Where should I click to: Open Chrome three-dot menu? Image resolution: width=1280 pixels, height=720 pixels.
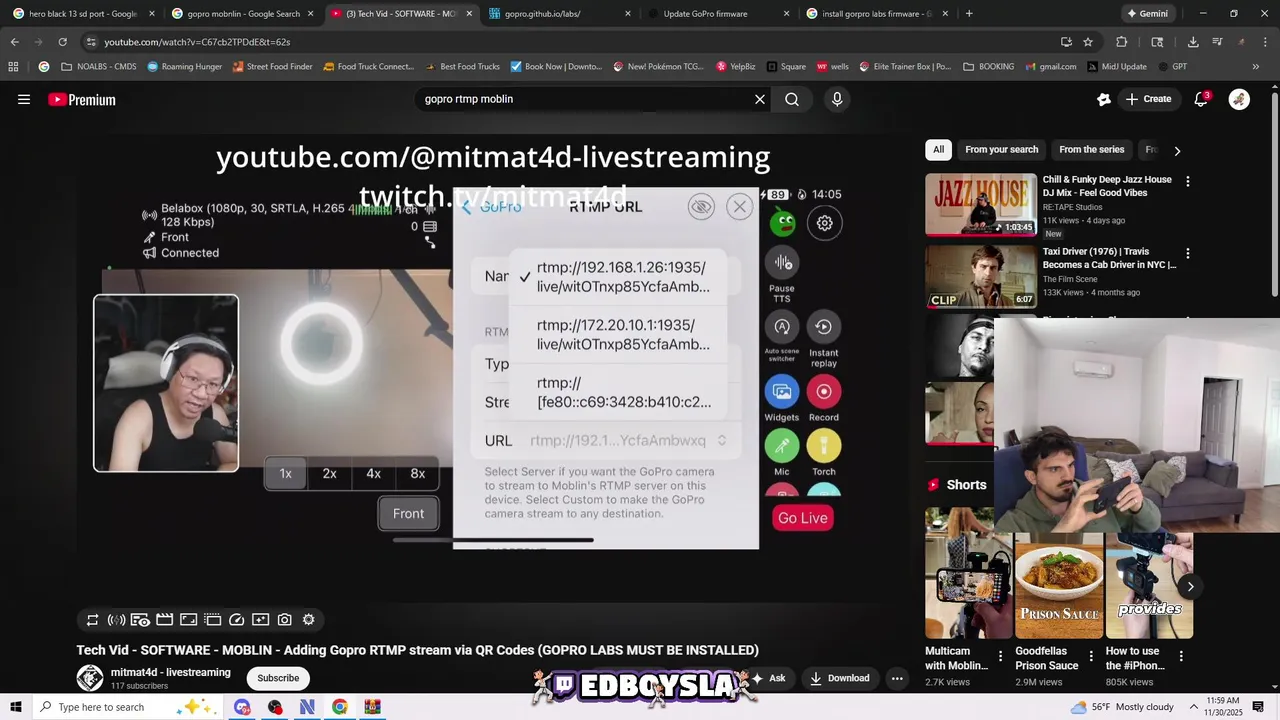[1265, 42]
